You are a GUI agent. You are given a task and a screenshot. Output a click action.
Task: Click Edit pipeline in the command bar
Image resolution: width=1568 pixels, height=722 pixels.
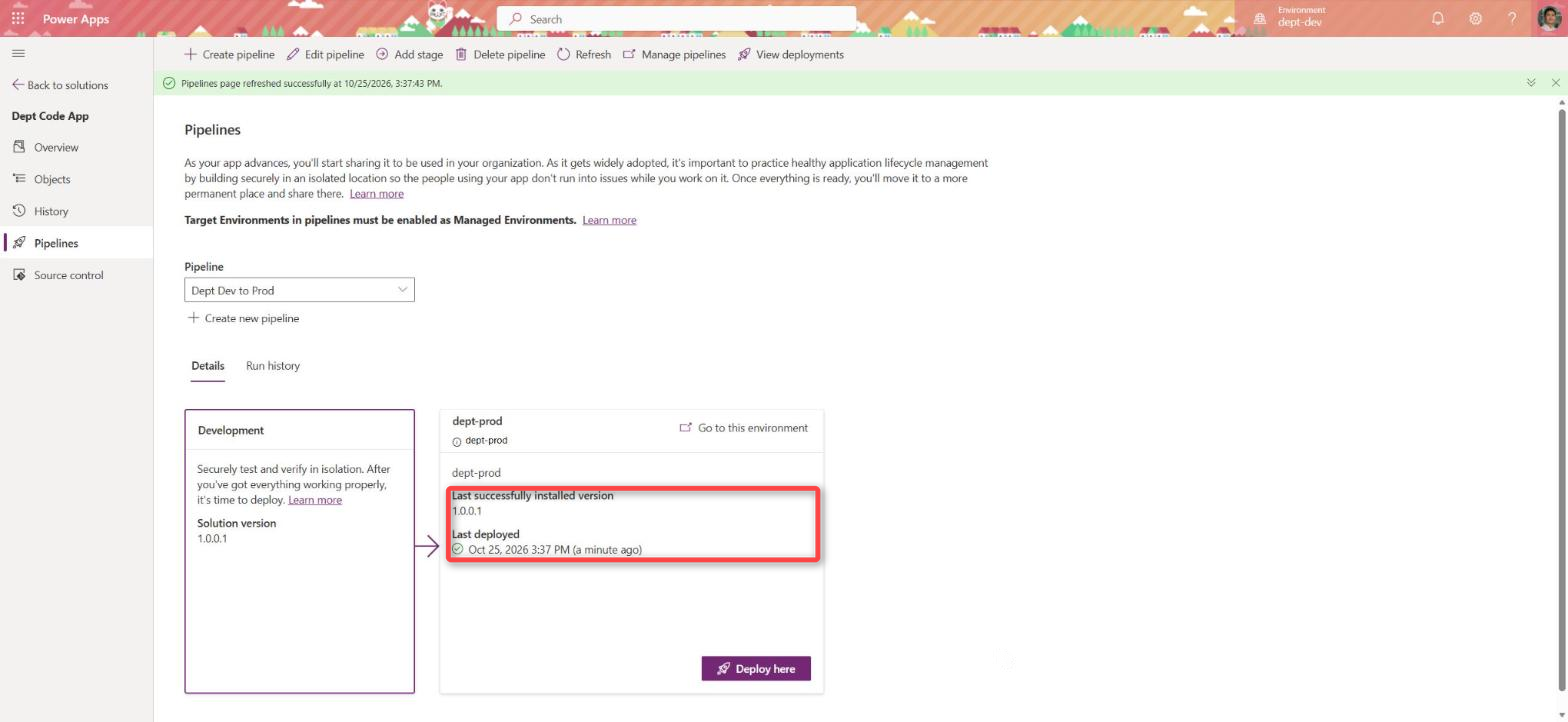click(x=325, y=54)
